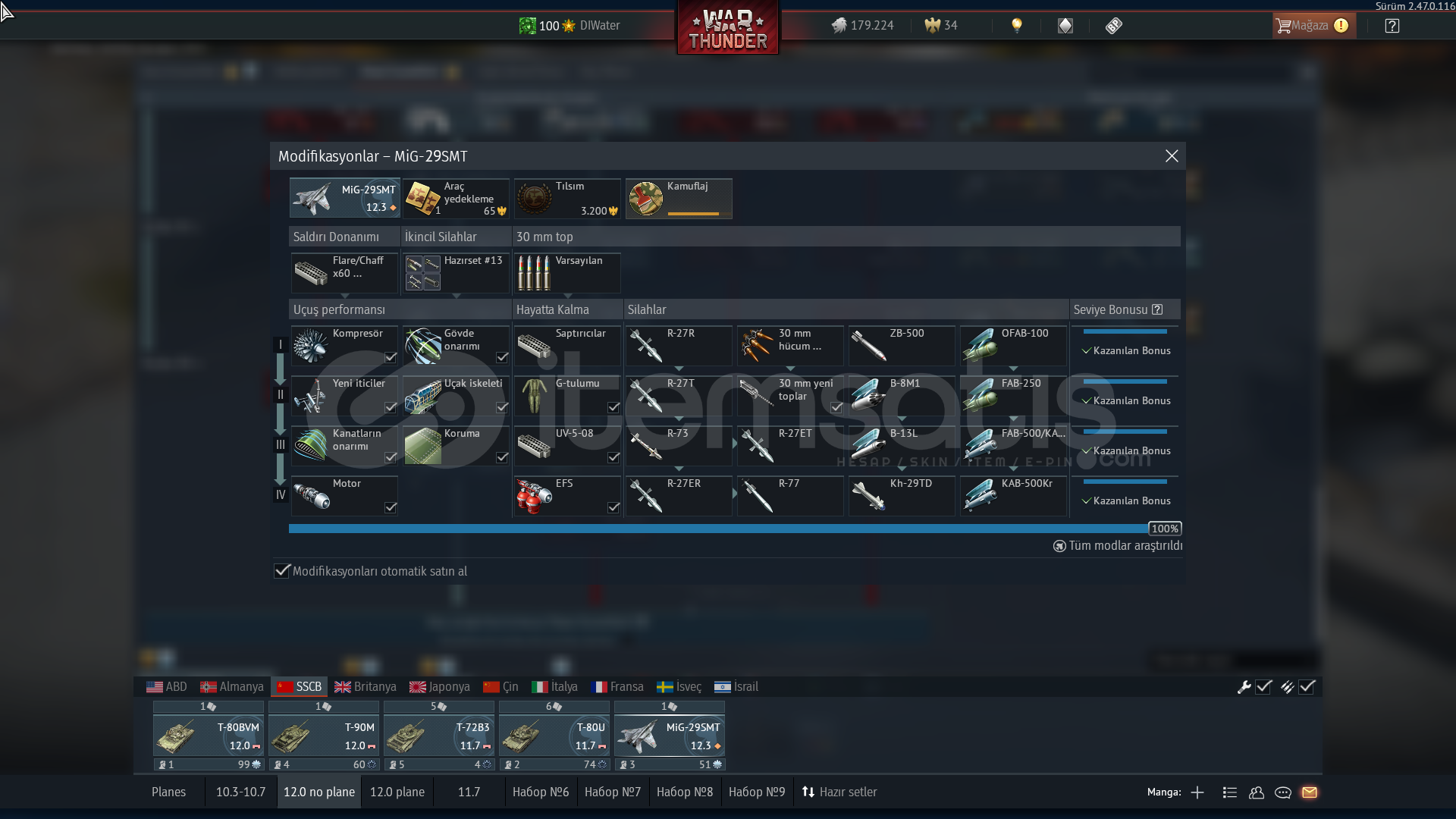Viewport: 1456px width, 819px height.
Task: Toggle the Yeni iticiler modification checkbox
Action: click(391, 407)
